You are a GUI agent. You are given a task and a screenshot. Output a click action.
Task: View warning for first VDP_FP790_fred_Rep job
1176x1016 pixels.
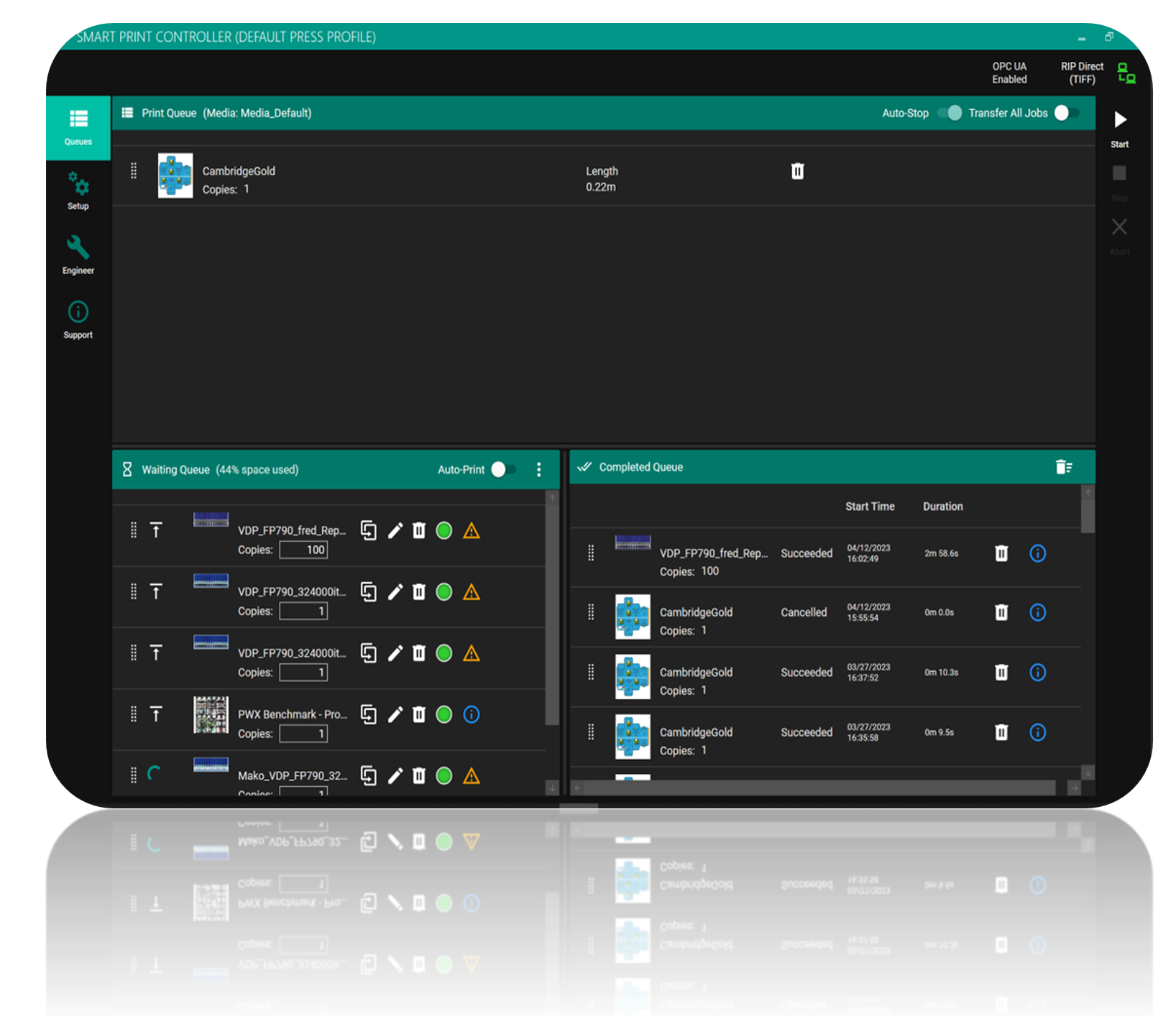[x=472, y=531]
